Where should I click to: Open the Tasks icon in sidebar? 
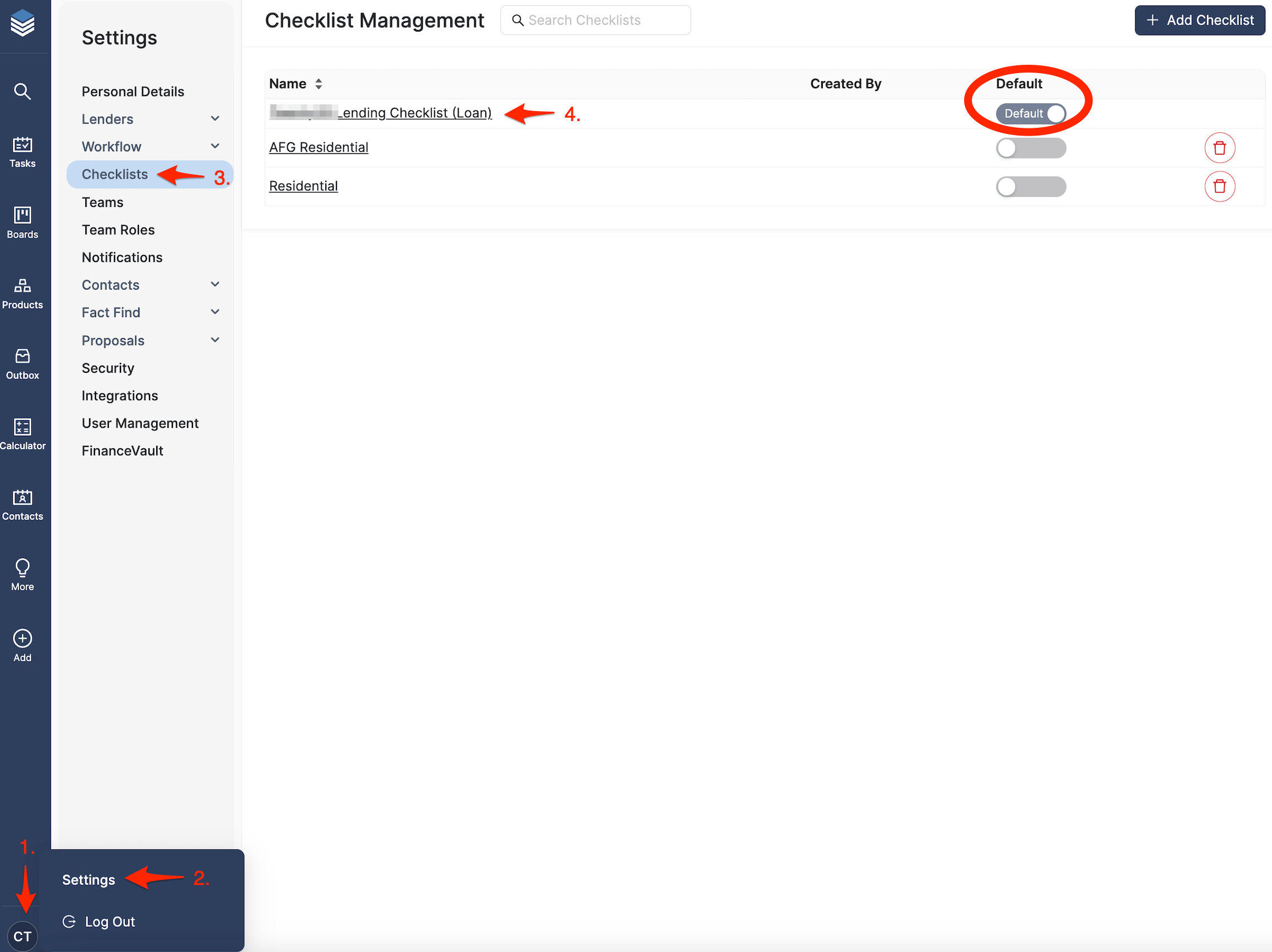tap(22, 152)
